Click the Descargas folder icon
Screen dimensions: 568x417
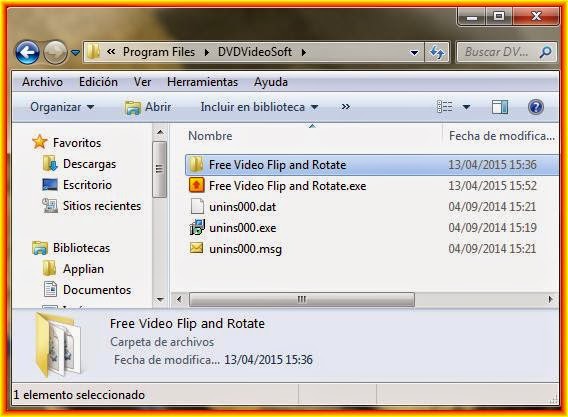(50, 164)
